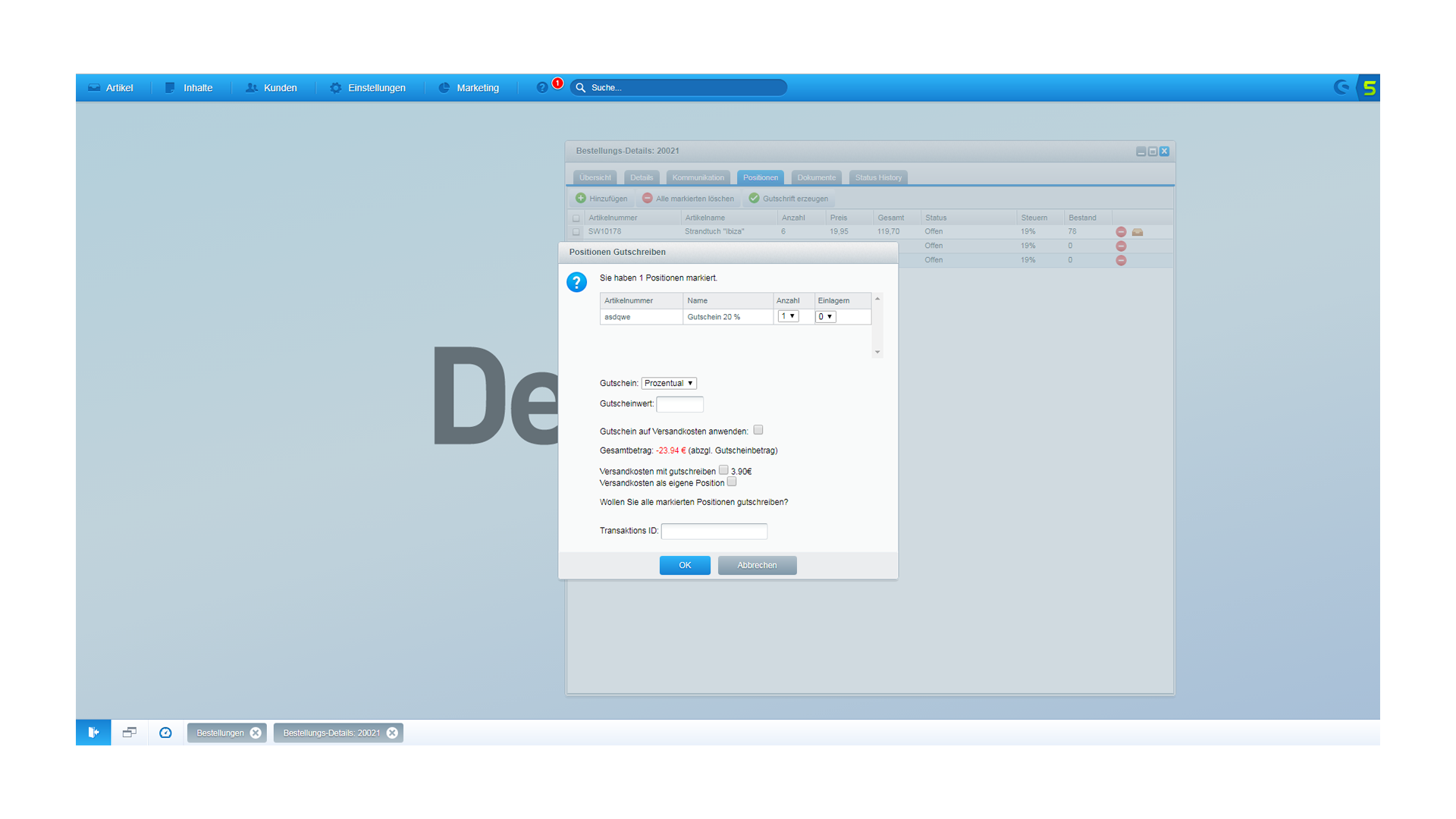Image resolution: width=1456 pixels, height=819 pixels.
Task: Click the package icon in SW10178 row
Action: (1137, 232)
